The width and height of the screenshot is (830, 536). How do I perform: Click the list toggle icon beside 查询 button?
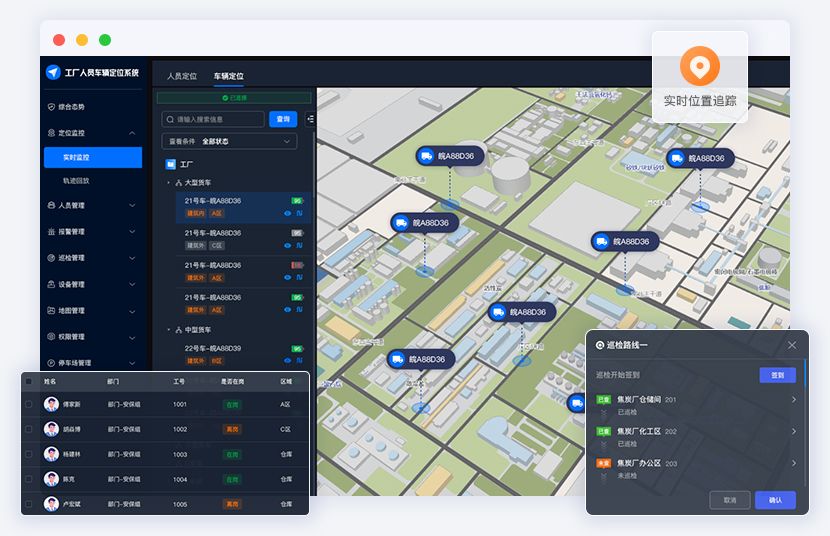[x=310, y=119]
